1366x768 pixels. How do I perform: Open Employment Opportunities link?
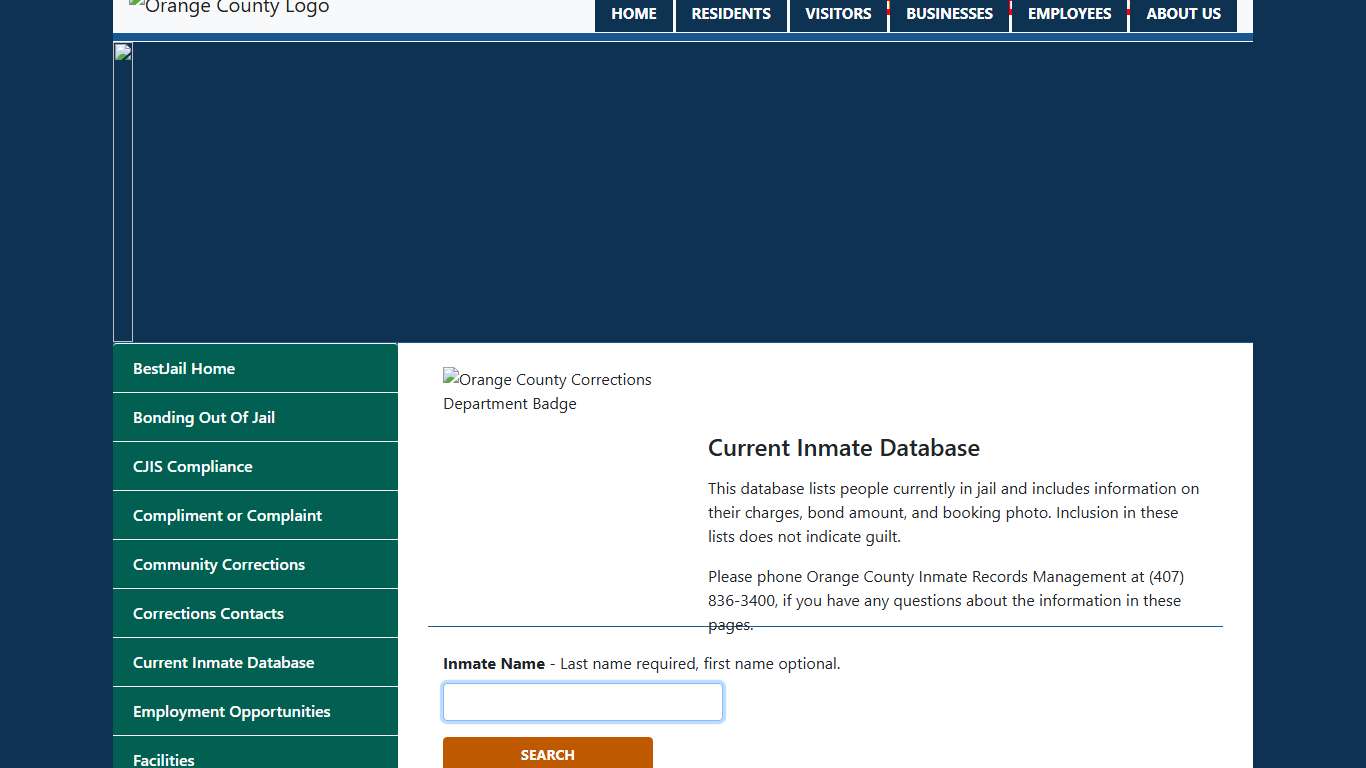pos(231,712)
